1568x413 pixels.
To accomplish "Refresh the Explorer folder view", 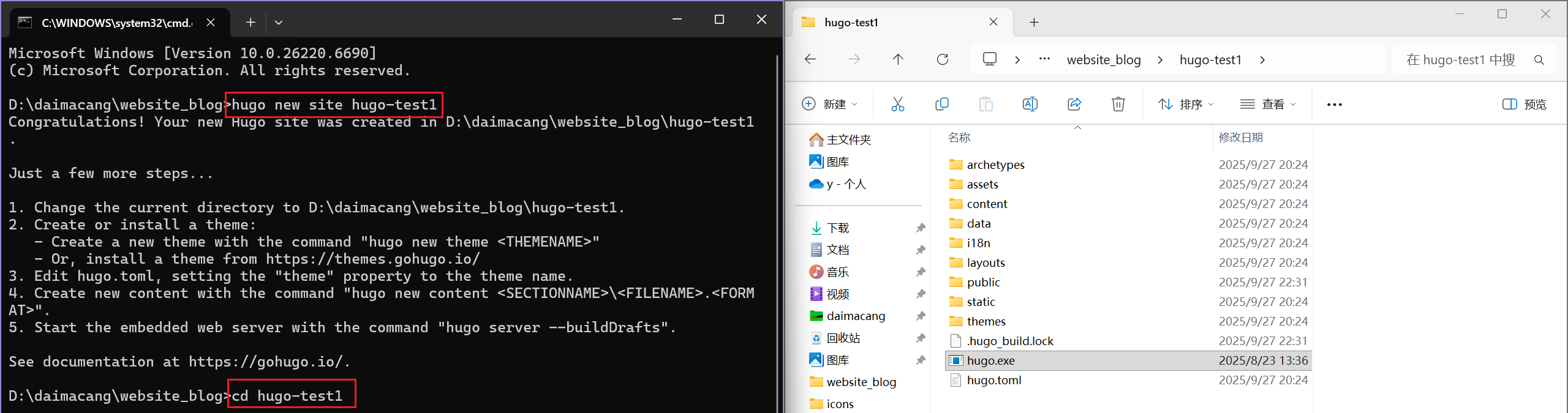I will click(943, 59).
